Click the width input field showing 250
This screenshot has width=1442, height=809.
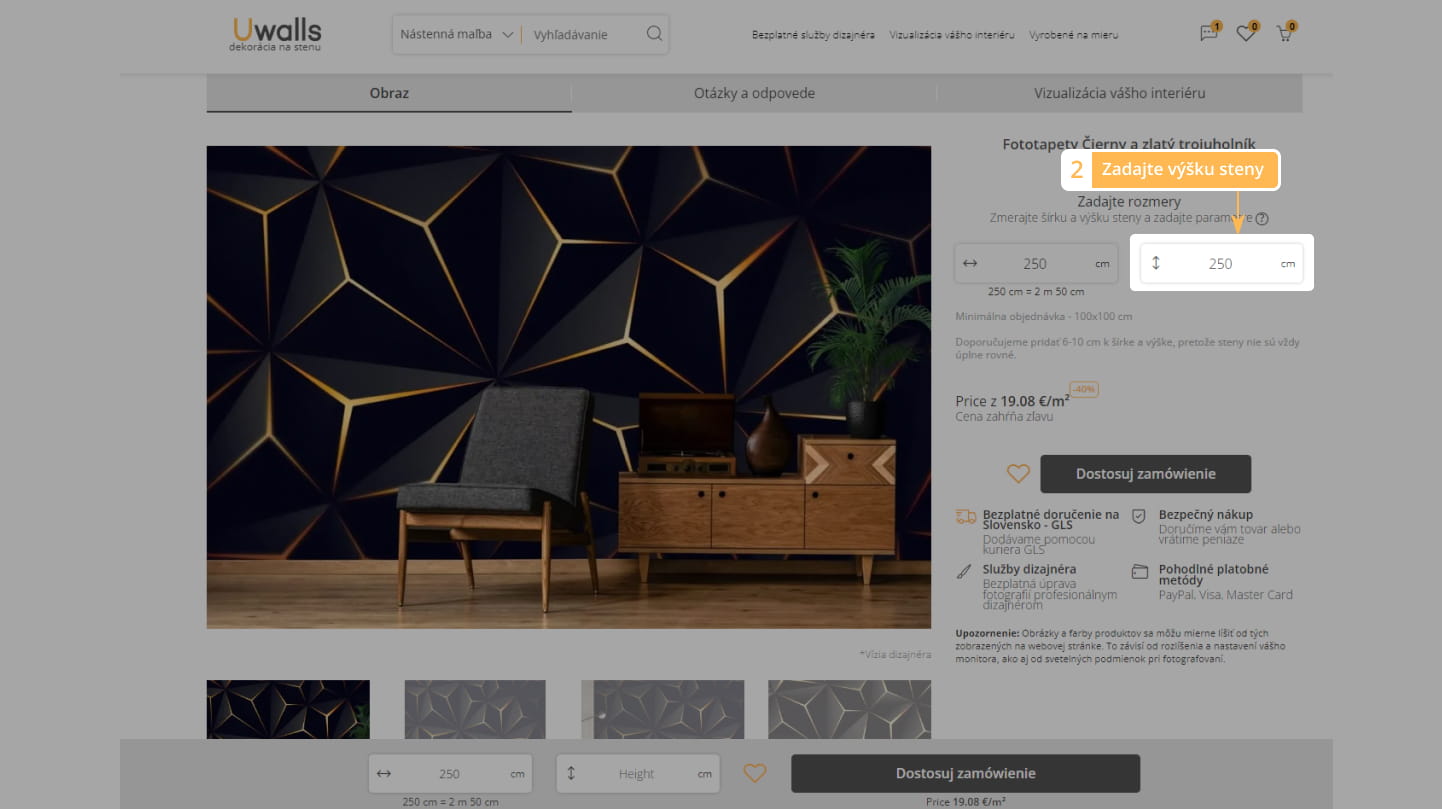coord(1034,264)
